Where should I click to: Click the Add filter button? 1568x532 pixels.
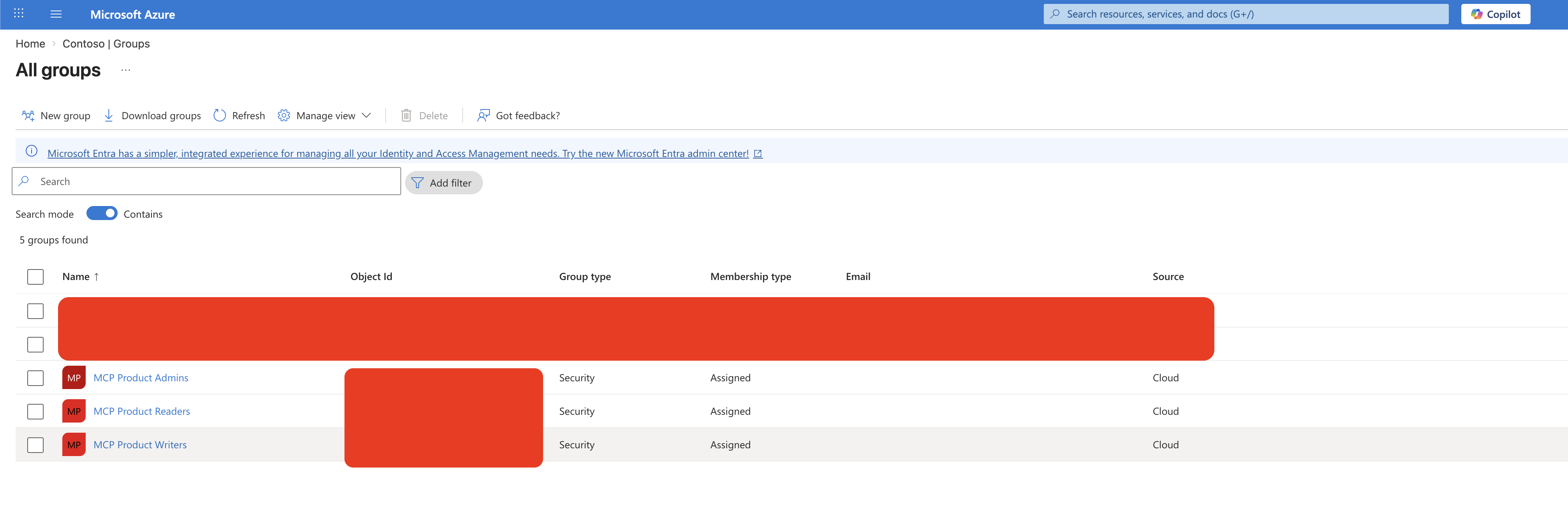tap(443, 183)
